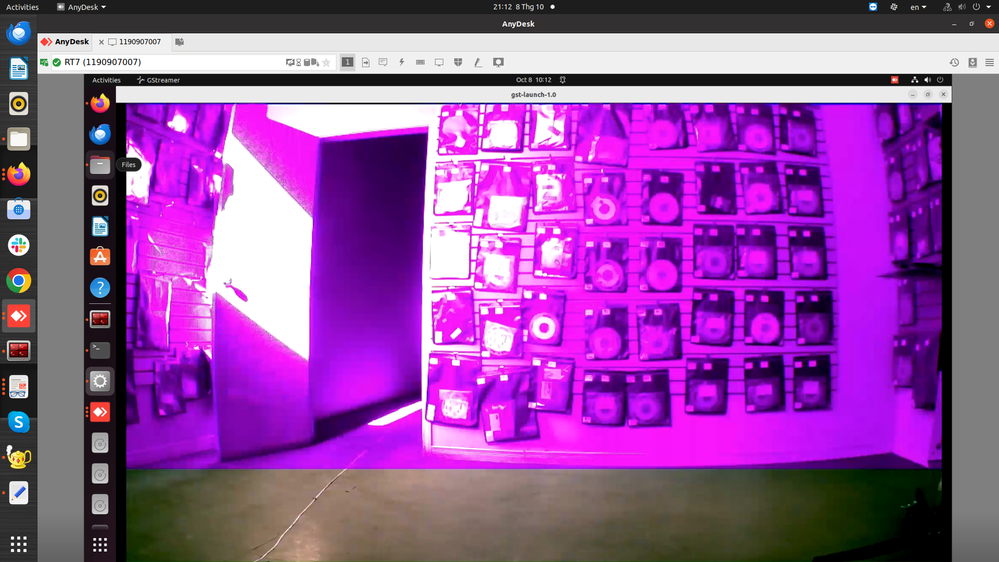Open AnyDesk hamburger main menu
999x562 pixels.
pyautogui.click(x=989, y=62)
